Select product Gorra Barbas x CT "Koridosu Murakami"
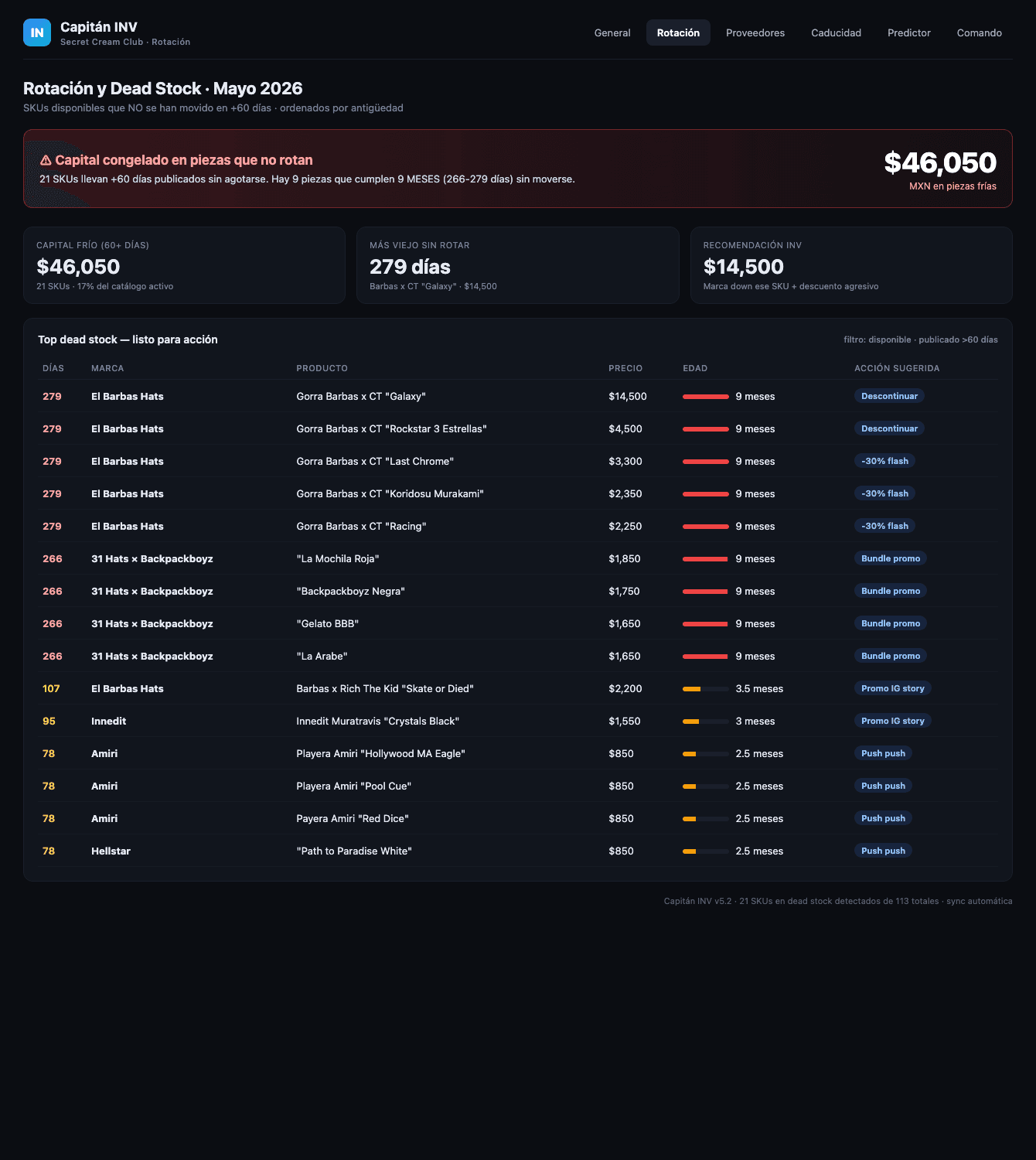 [x=390, y=493]
